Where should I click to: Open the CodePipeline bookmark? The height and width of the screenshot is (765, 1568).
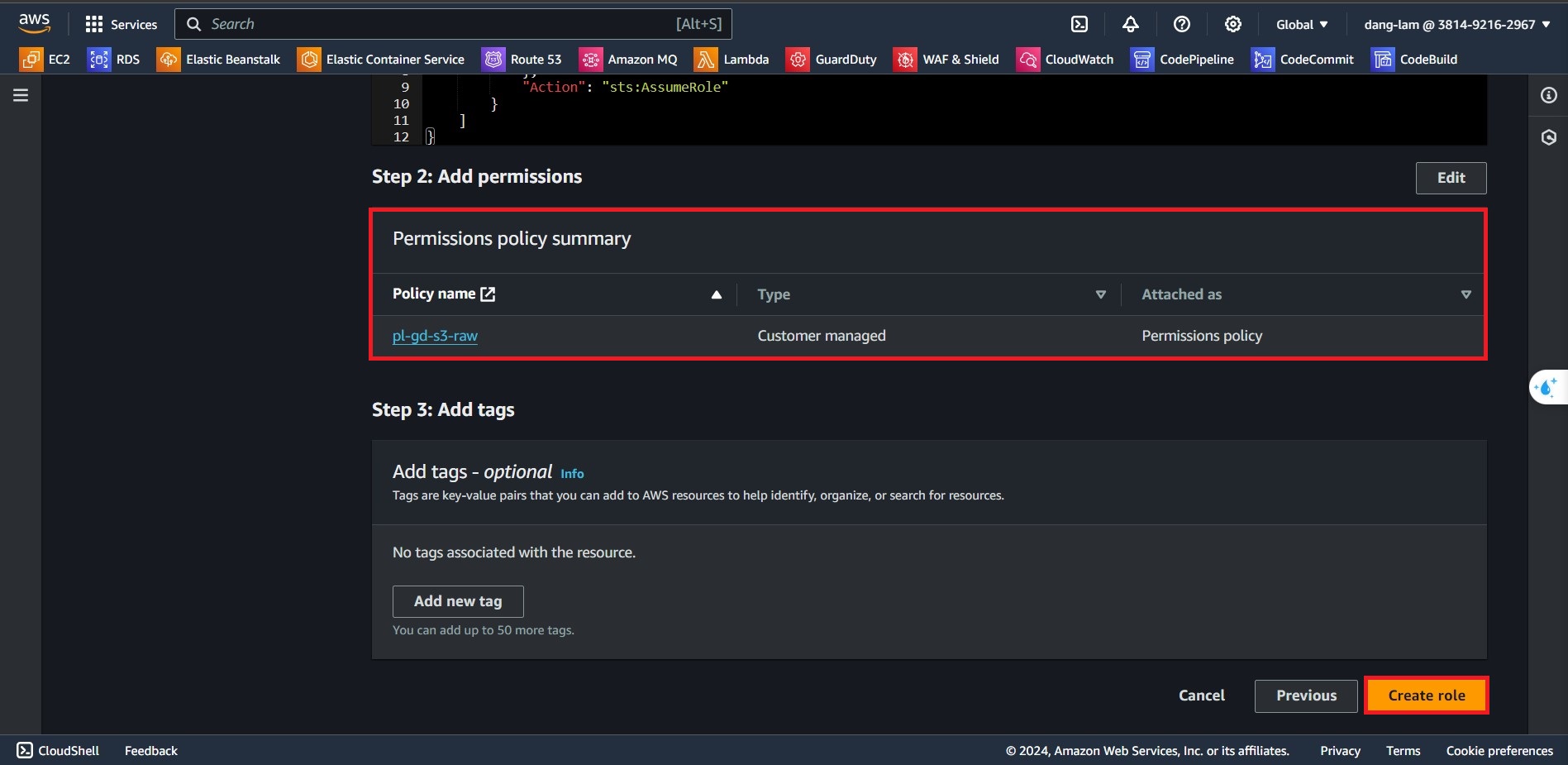click(1182, 60)
